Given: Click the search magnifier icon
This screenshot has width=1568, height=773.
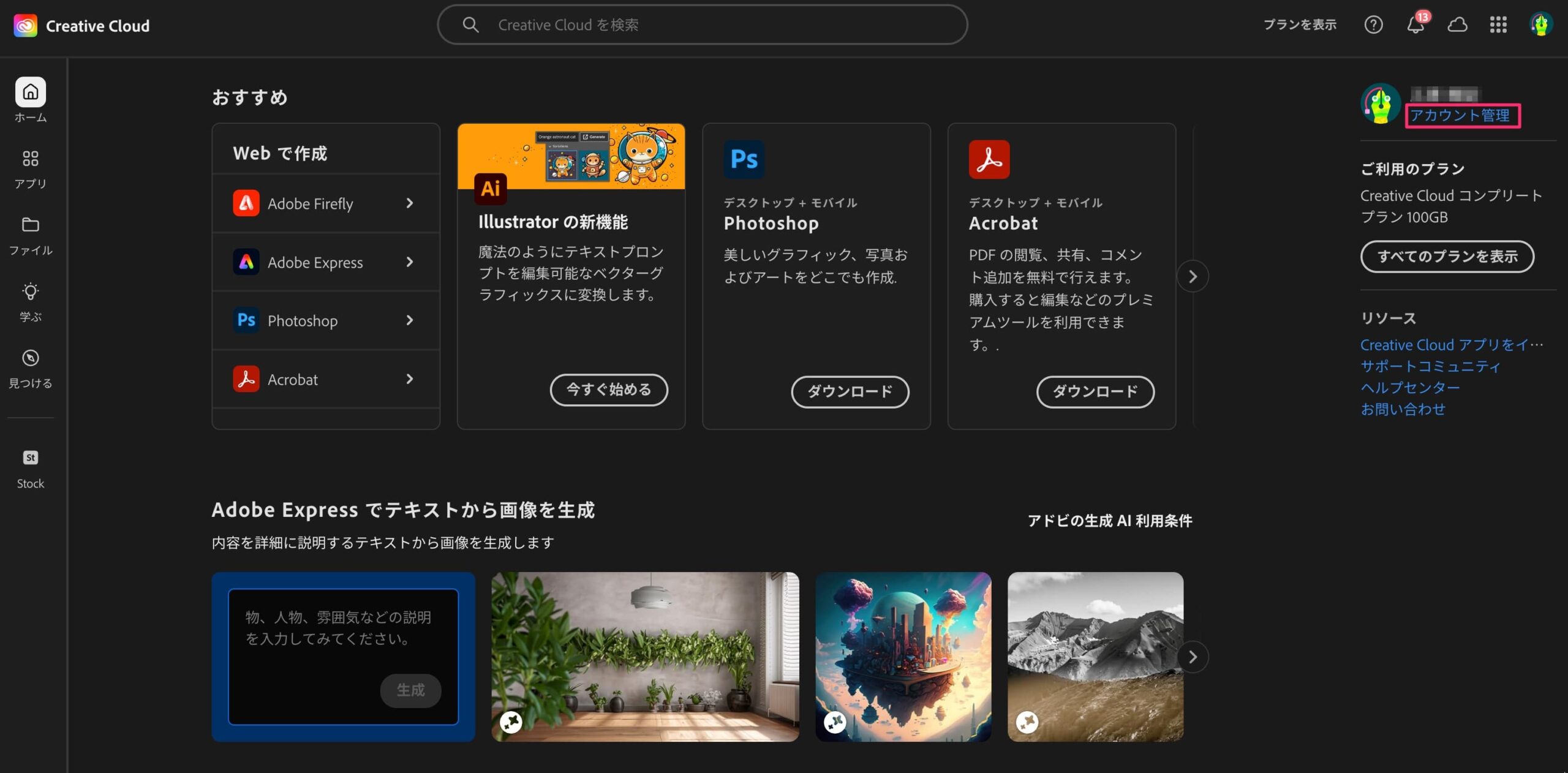Looking at the screenshot, I should 470,25.
